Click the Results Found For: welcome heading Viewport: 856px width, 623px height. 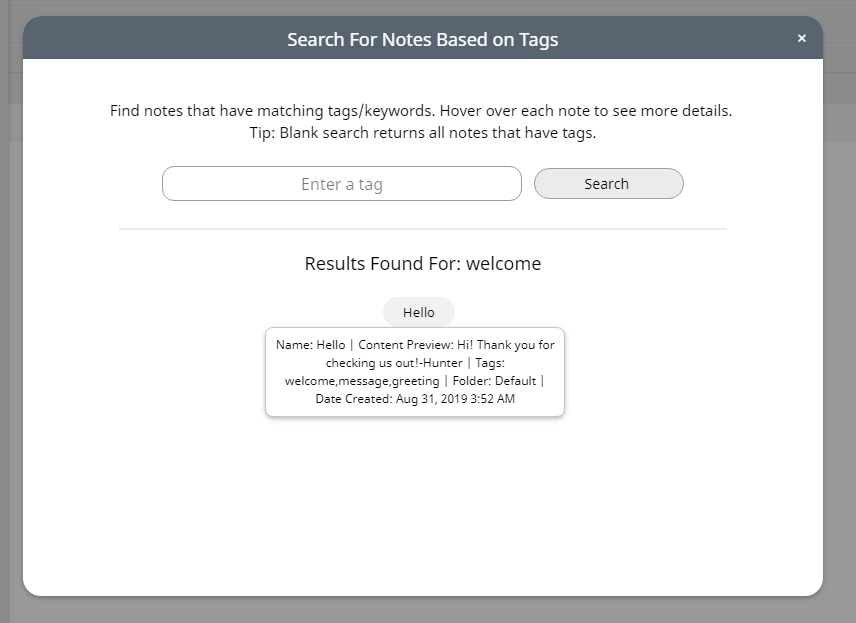click(423, 264)
